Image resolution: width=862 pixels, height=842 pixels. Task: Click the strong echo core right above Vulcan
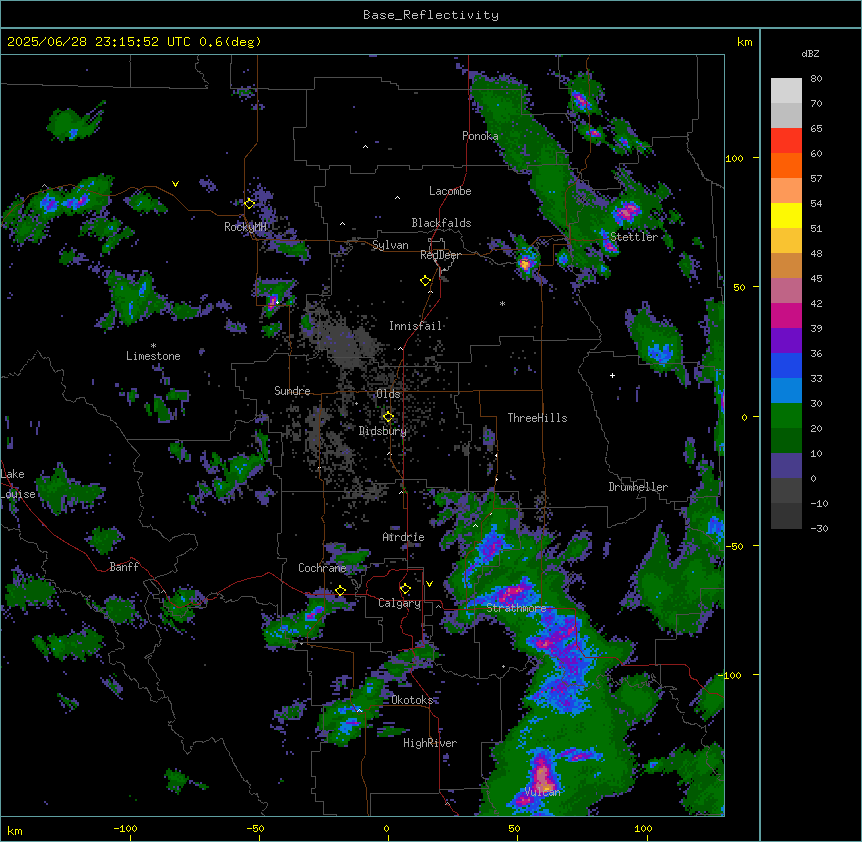pyautogui.click(x=543, y=773)
